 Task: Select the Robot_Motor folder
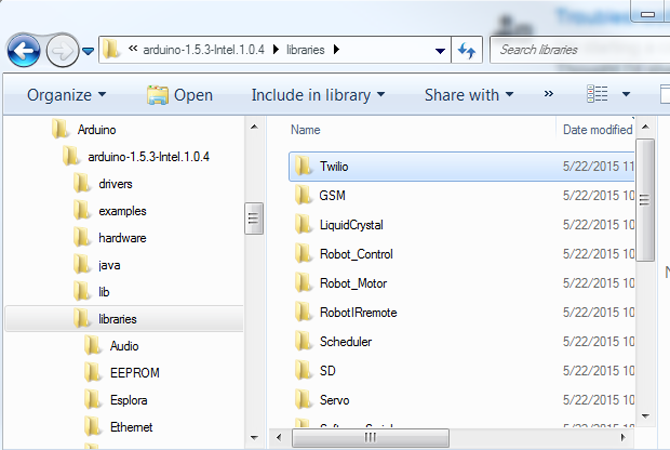point(353,283)
